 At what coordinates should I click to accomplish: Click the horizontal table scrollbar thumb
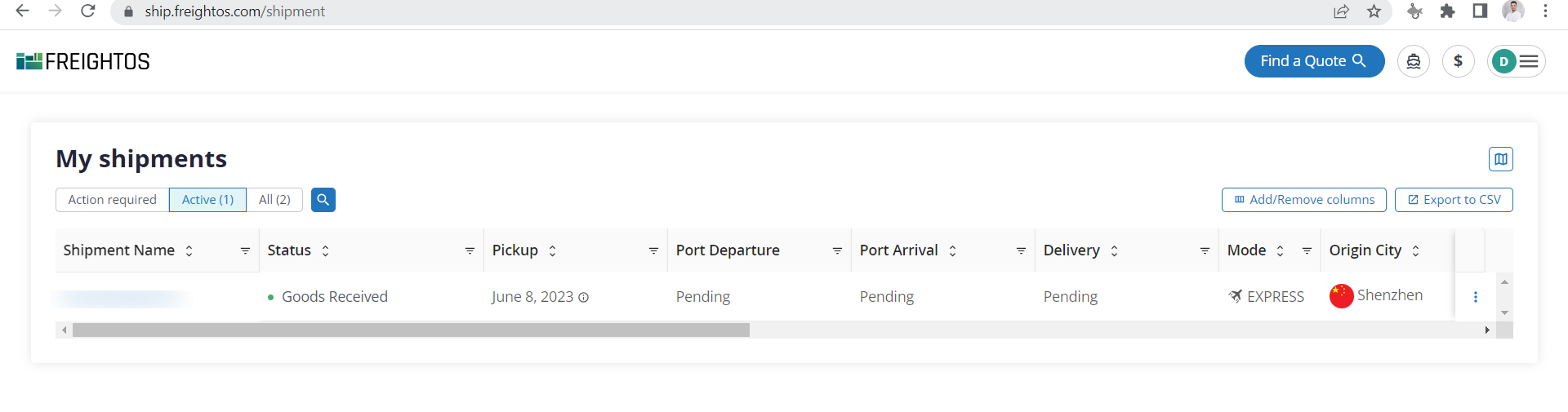pyautogui.click(x=411, y=330)
